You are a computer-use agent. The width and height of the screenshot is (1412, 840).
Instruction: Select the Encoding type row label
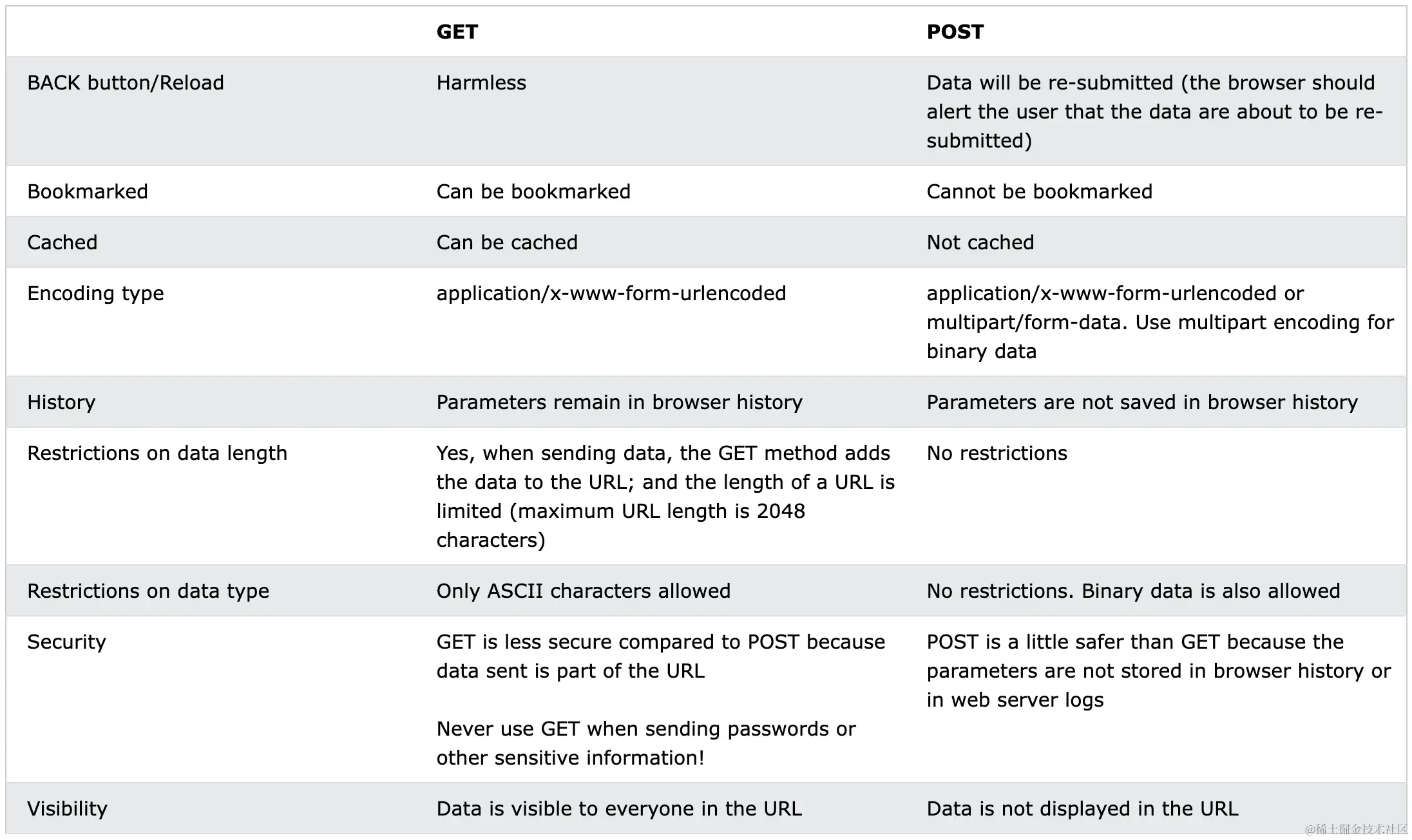click(95, 293)
